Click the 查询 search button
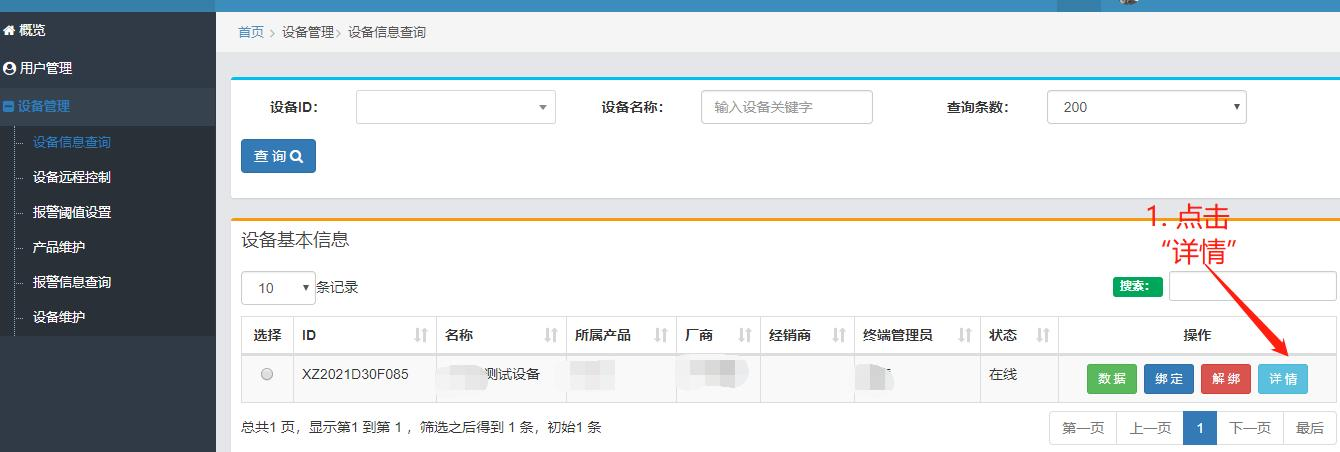Viewport: 1340px width, 452px height. (x=278, y=156)
